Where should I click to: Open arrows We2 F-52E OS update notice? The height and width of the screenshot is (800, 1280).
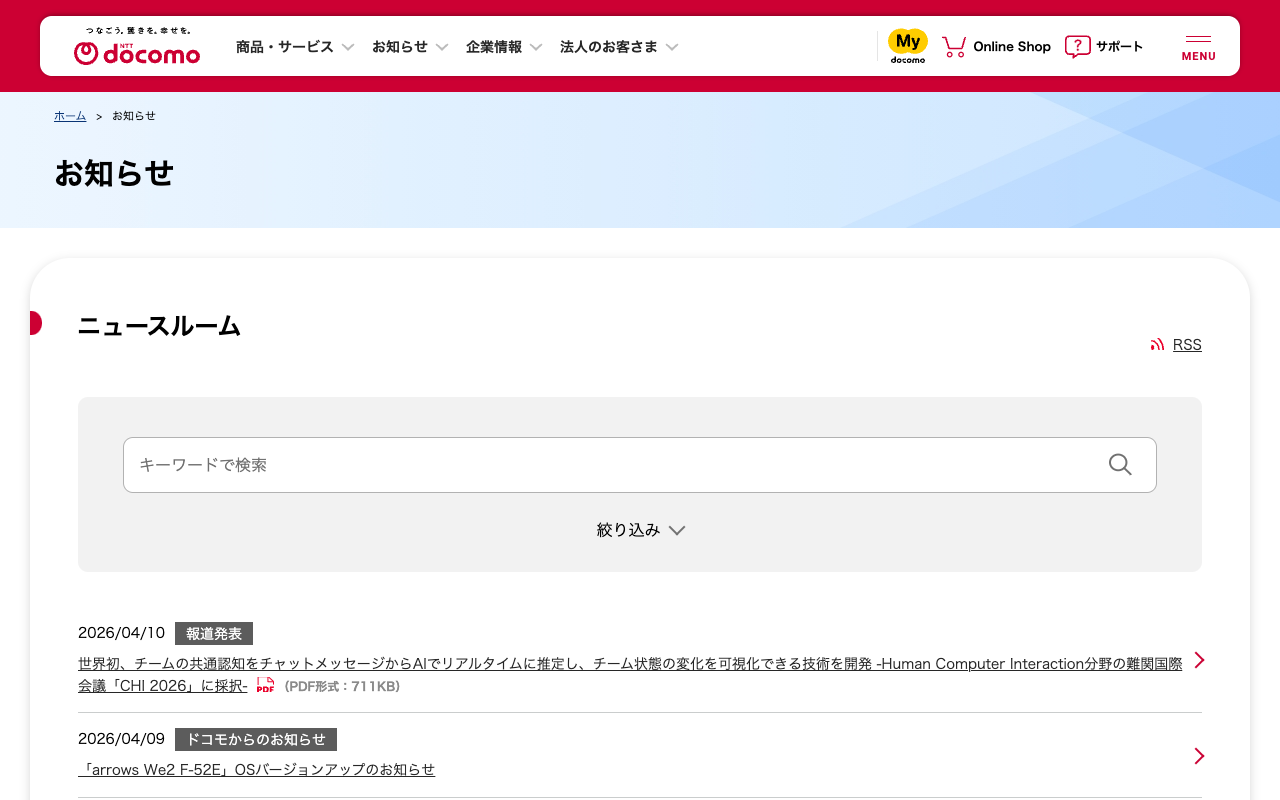[x=257, y=769]
